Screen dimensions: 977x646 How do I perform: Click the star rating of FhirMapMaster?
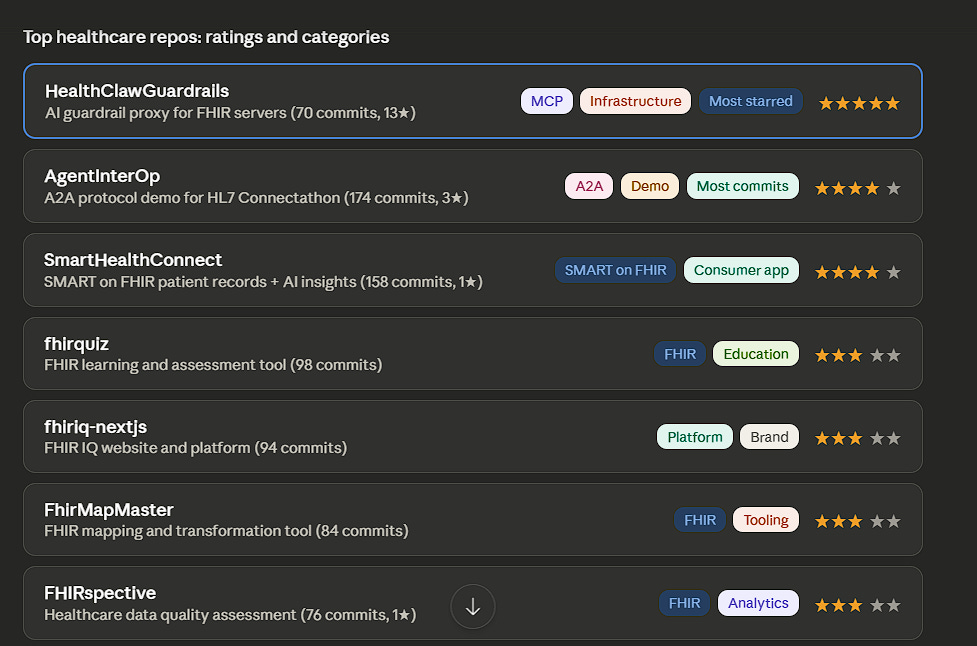(x=857, y=521)
